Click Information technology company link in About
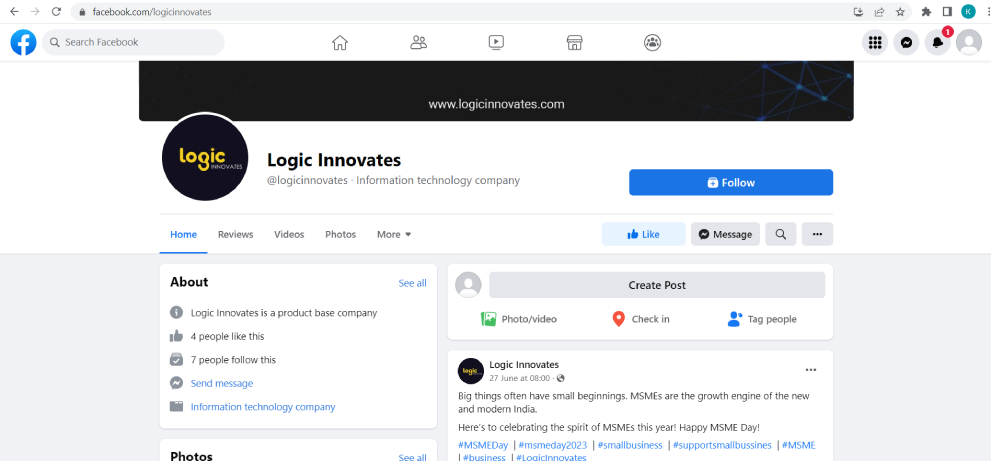This screenshot has height=461, width=991. click(263, 407)
